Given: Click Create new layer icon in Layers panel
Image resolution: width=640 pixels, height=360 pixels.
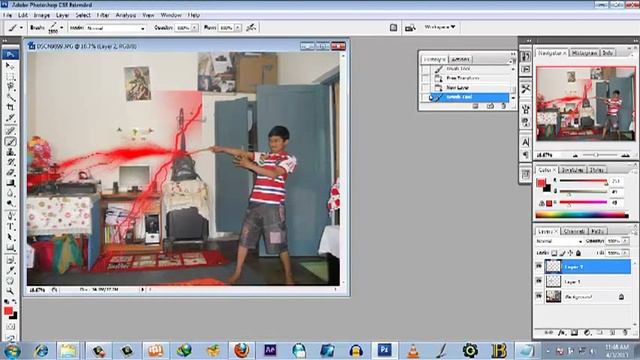Looking at the screenshot, I should [612, 333].
